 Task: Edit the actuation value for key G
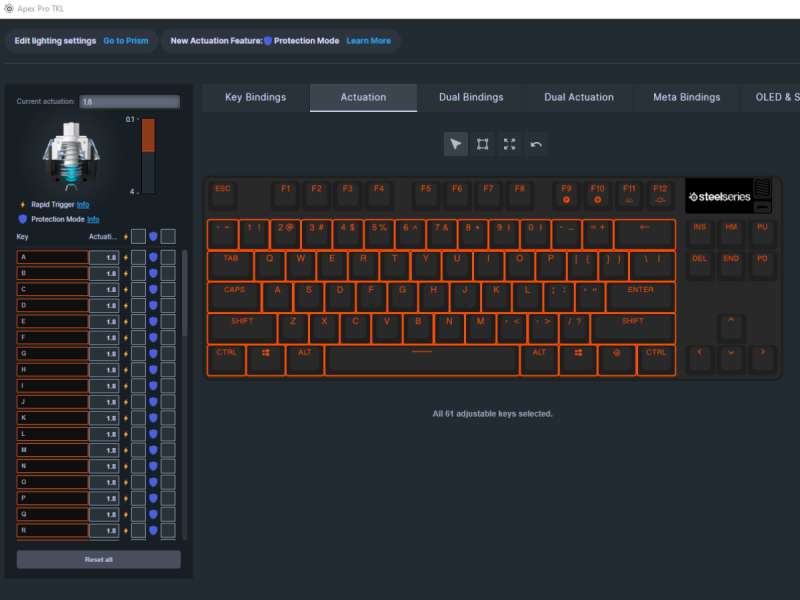(104, 354)
